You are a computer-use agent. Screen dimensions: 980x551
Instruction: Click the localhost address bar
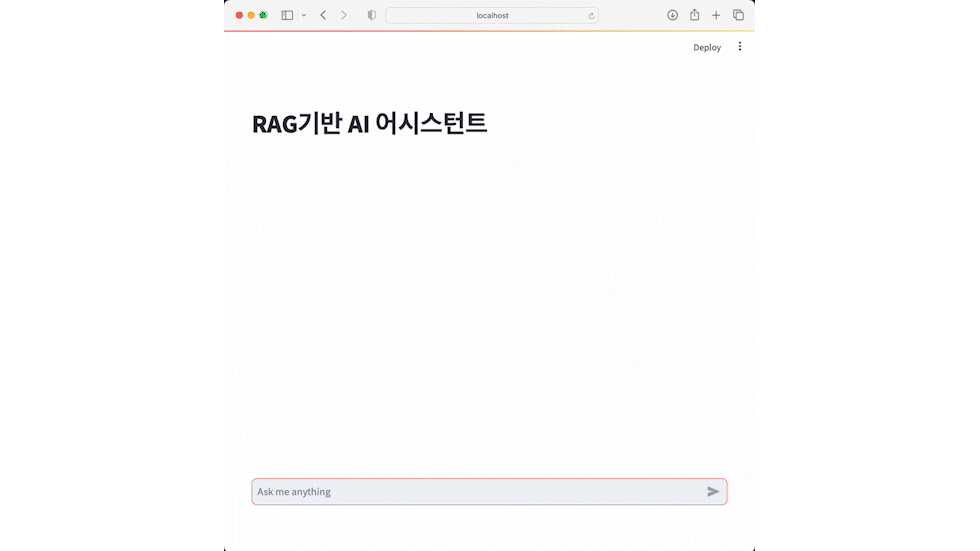tap(492, 16)
